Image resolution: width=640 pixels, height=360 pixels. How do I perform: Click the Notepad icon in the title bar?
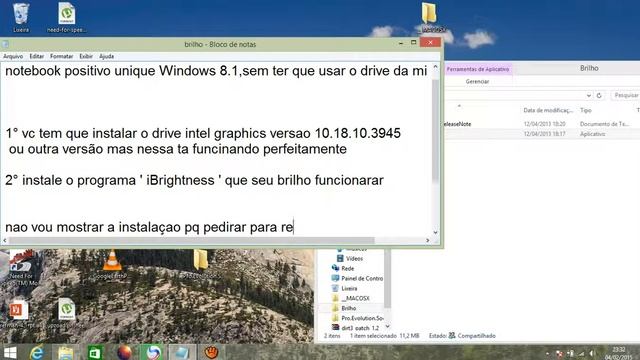point(5,44)
